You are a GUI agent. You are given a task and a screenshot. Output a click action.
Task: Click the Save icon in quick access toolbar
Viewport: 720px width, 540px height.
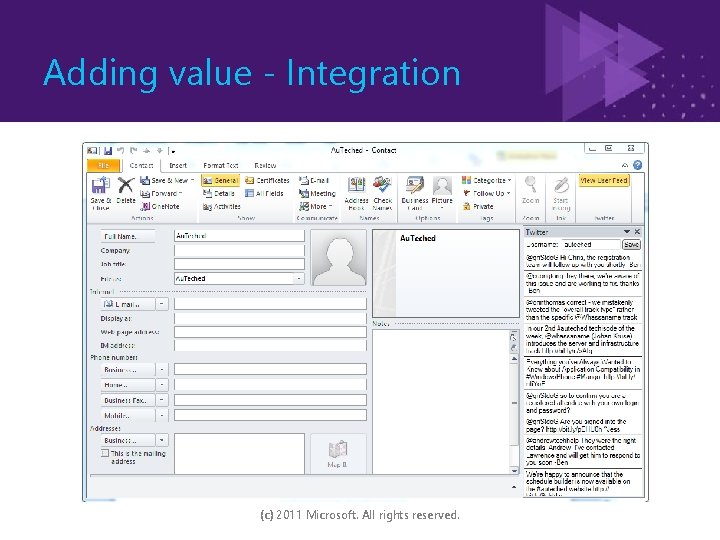(x=108, y=151)
